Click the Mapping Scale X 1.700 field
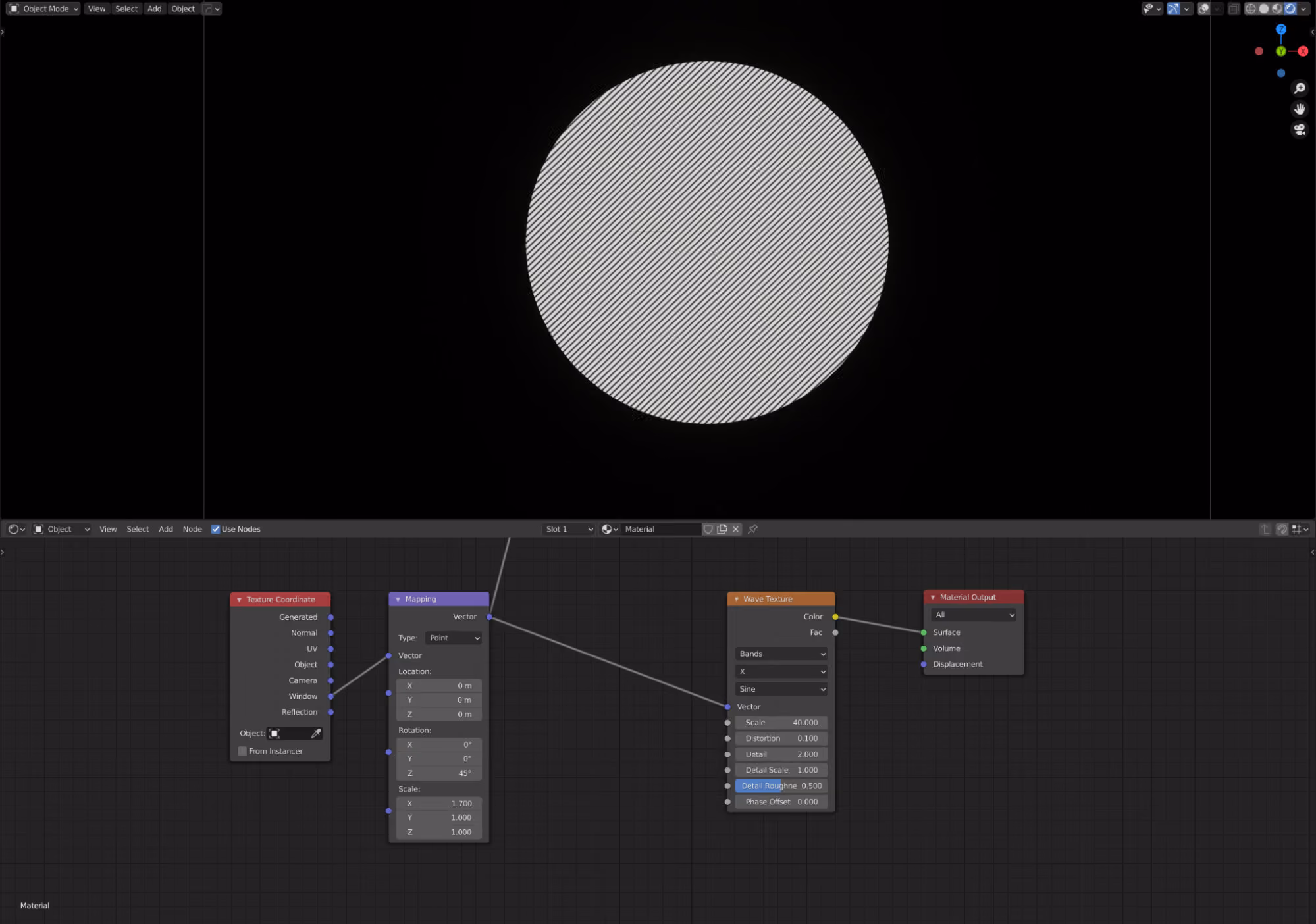 pos(438,804)
